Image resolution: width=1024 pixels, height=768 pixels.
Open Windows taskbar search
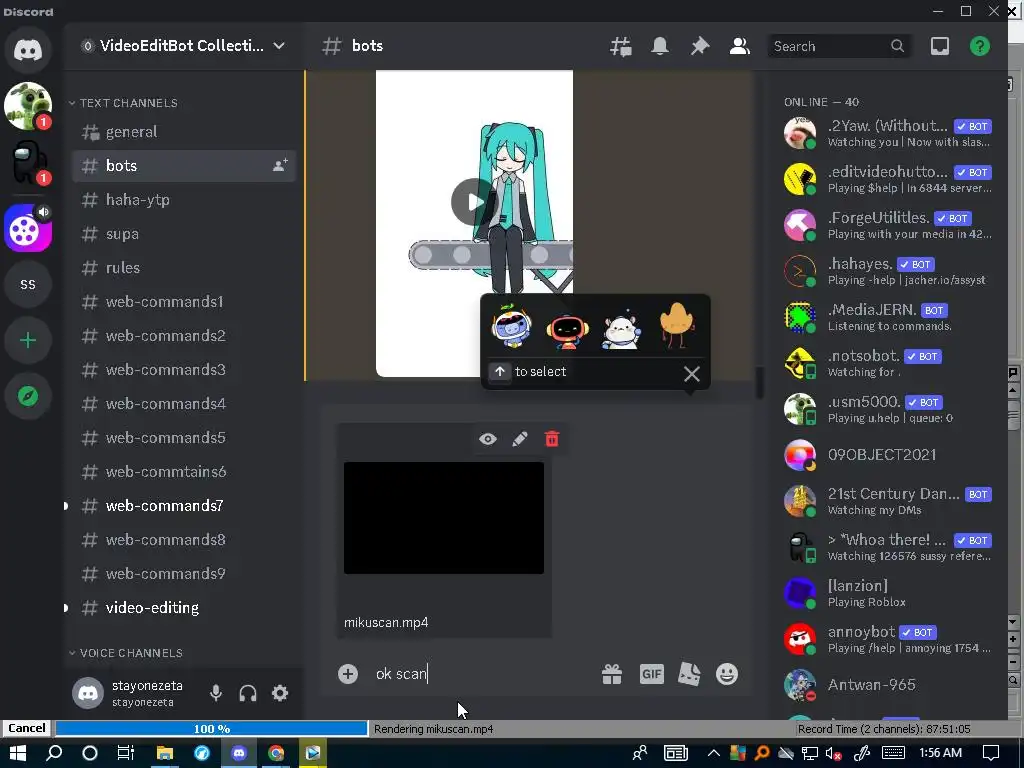tap(54, 753)
